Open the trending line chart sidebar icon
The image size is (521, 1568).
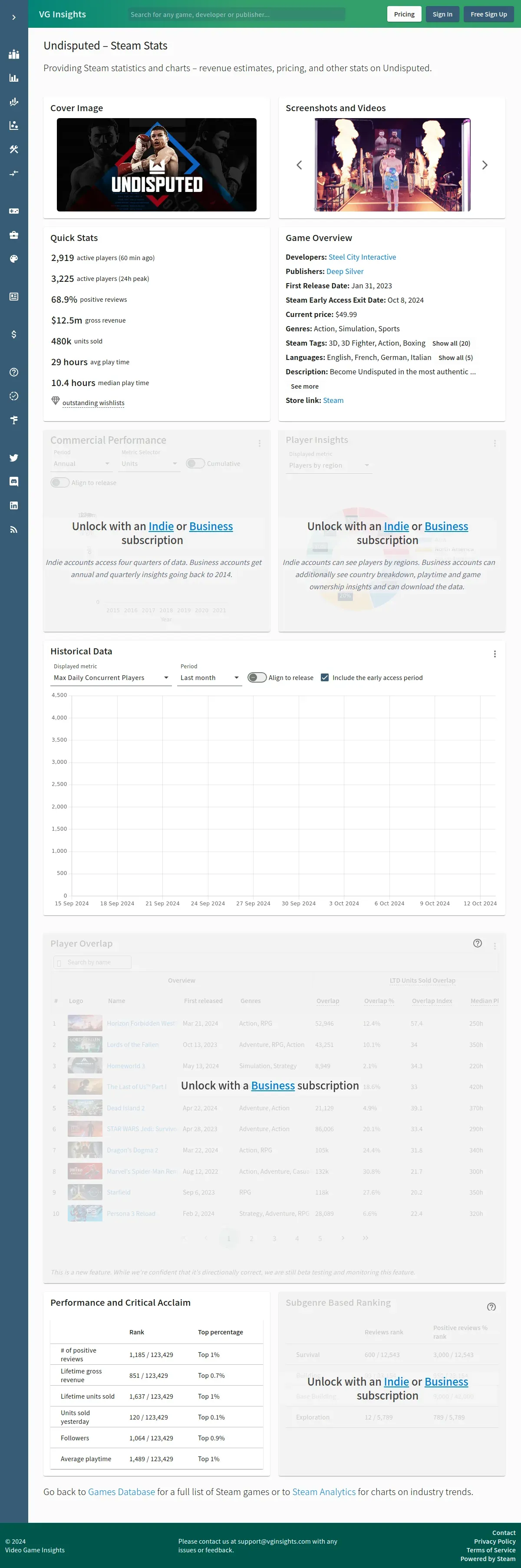pyautogui.click(x=14, y=102)
